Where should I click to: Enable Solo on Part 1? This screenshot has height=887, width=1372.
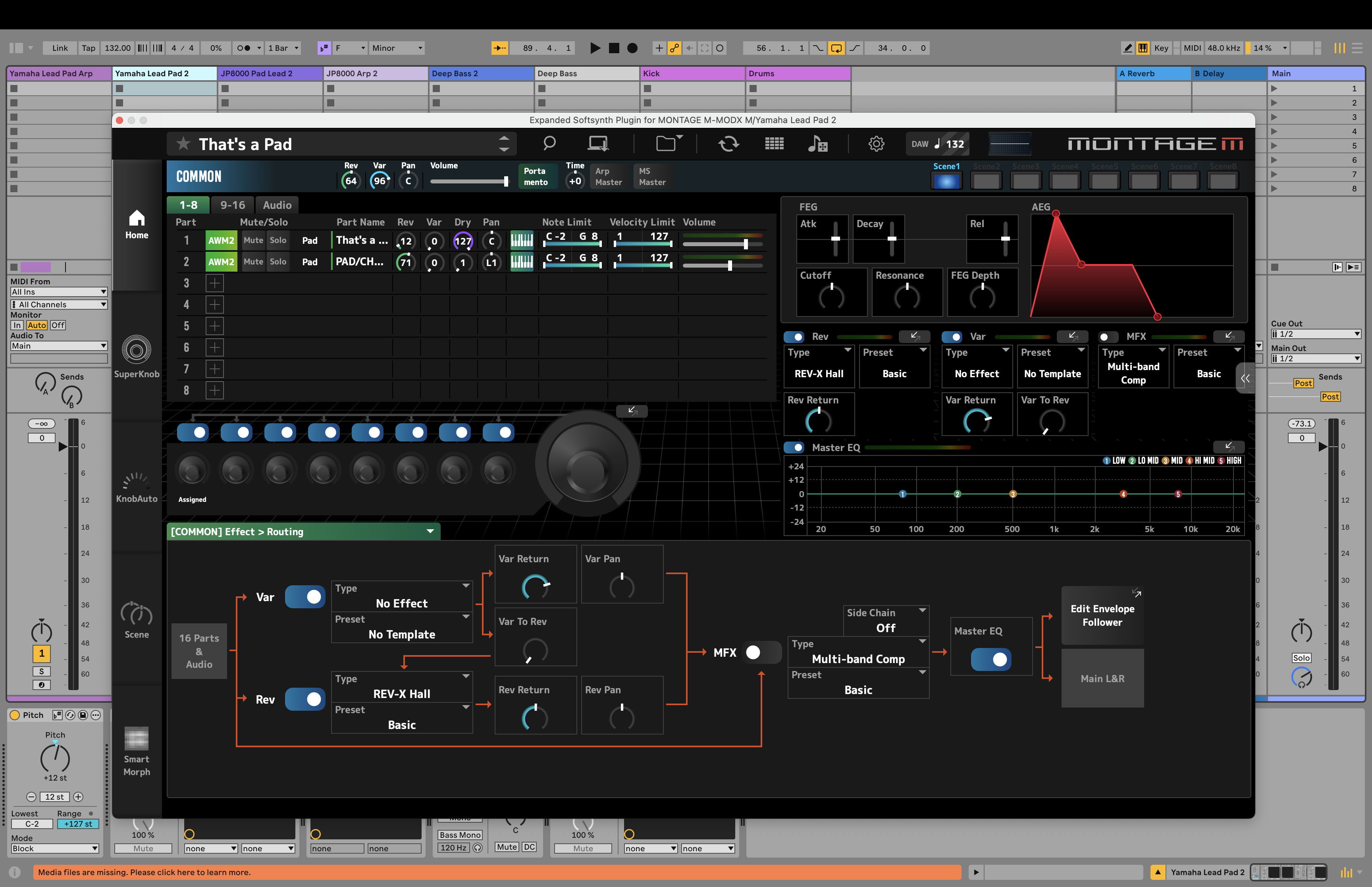278,240
